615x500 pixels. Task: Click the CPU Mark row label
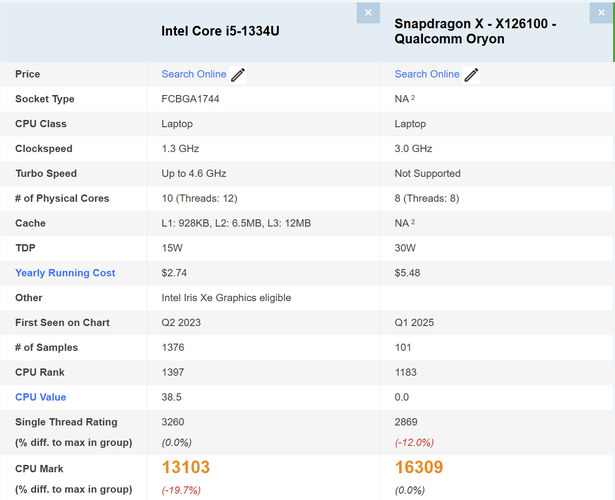39,469
